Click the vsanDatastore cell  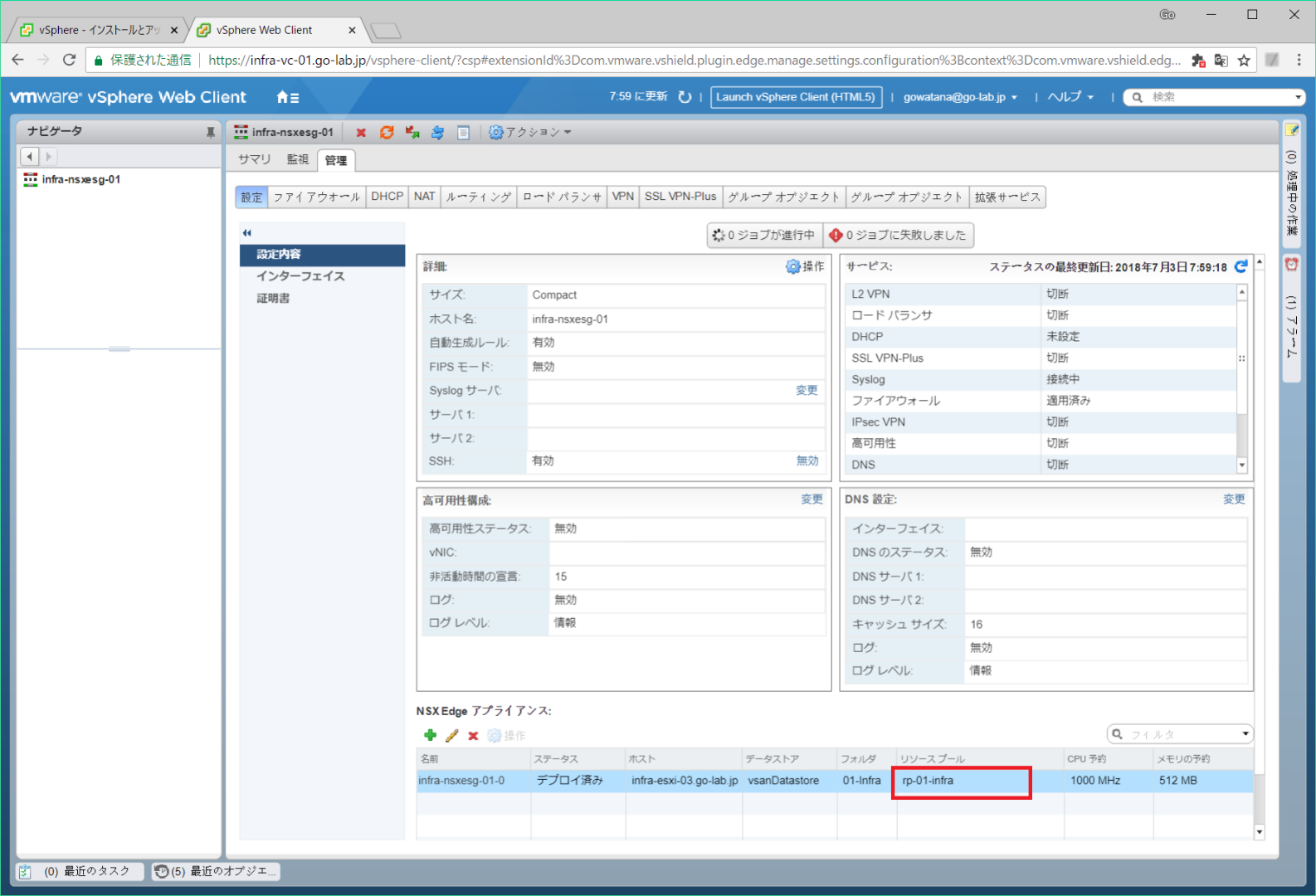point(790,781)
